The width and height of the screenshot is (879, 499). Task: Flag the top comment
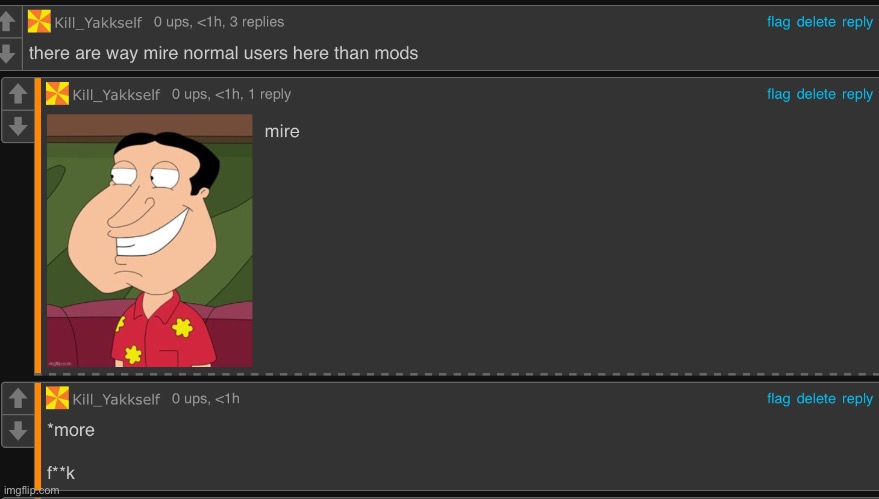coord(779,22)
